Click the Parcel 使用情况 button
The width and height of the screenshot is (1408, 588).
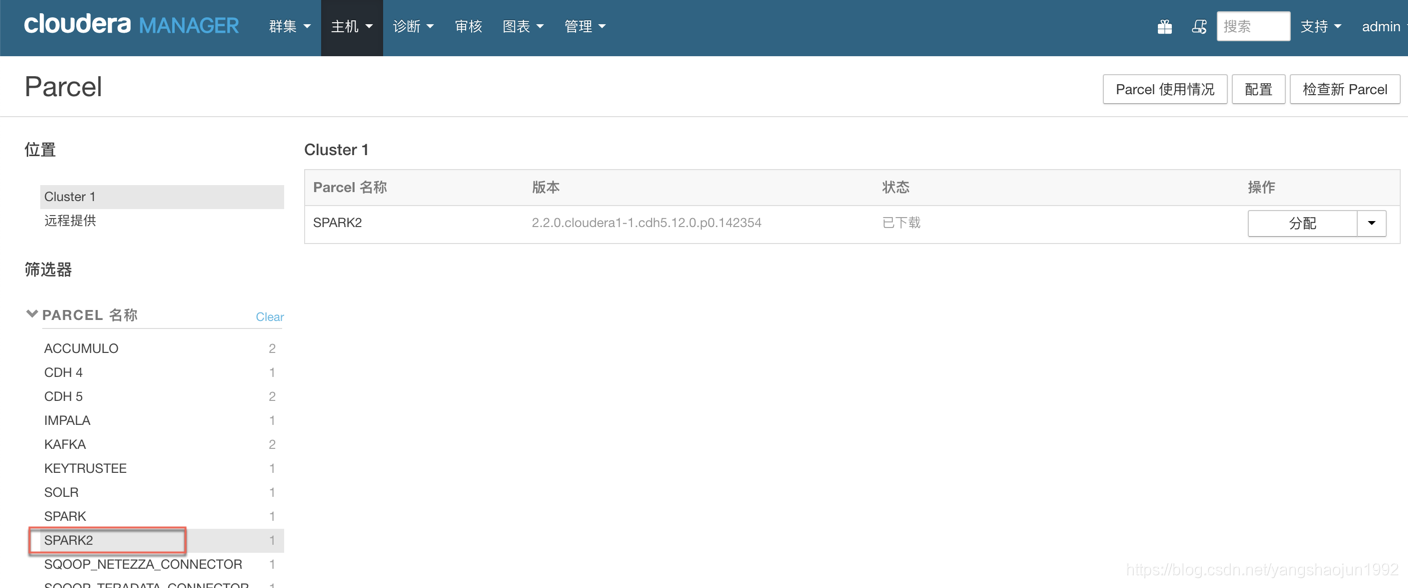pyautogui.click(x=1165, y=89)
